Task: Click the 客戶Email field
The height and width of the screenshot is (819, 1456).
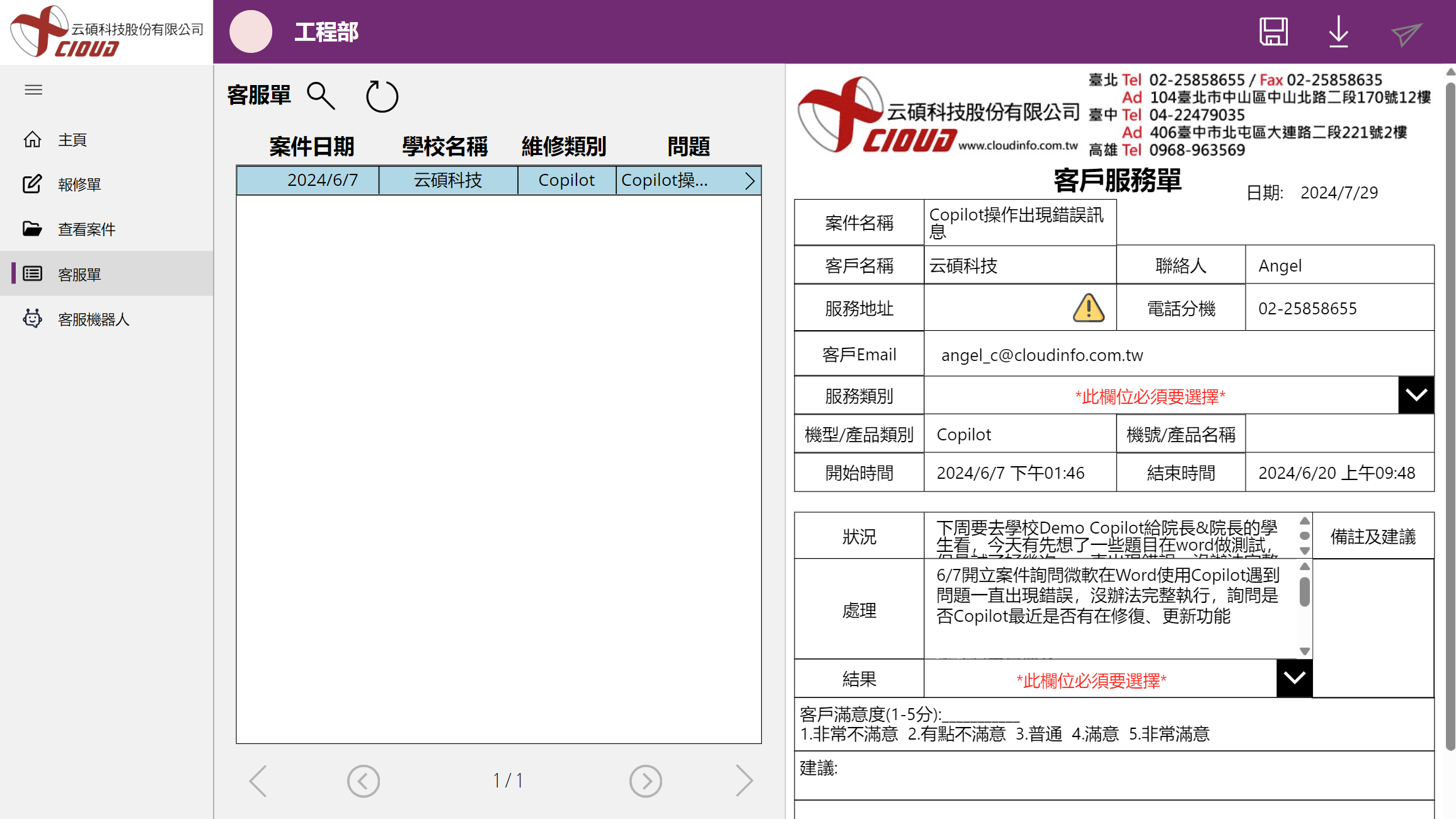Action: click(1179, 354)
